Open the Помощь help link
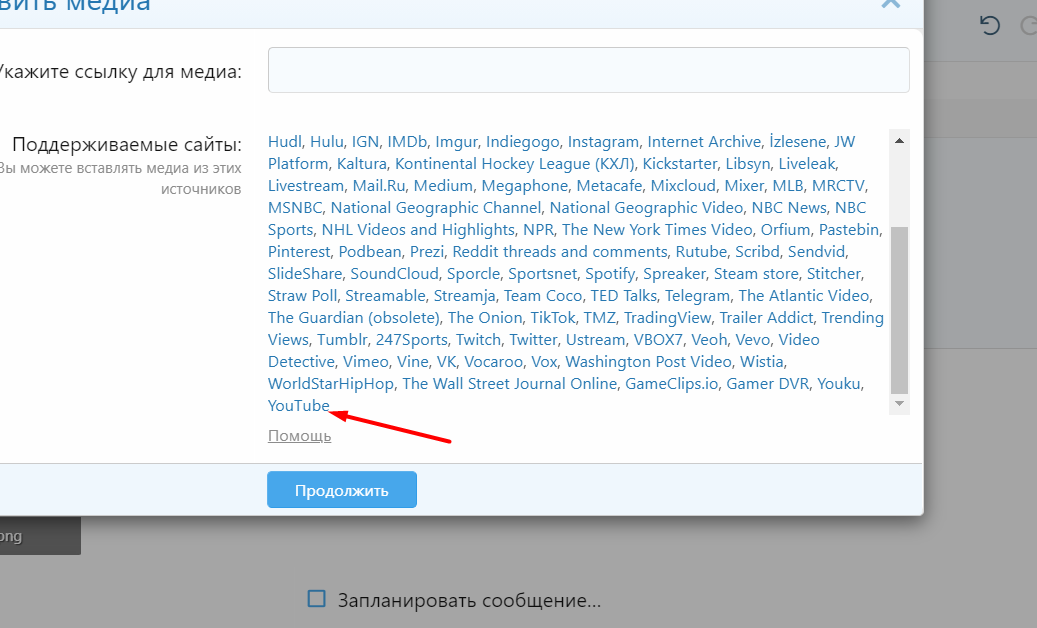Viewport: 1037px width, 628px height. (299, 436)
